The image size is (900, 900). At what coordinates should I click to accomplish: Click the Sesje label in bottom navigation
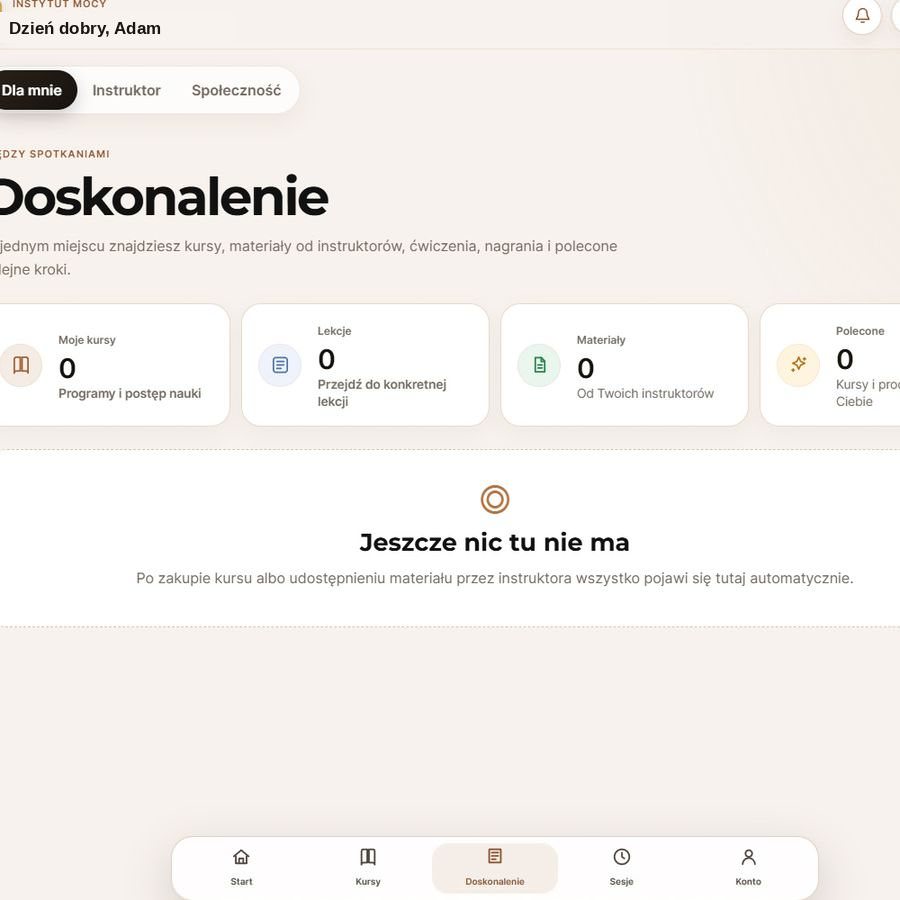(x=622, y=882)
